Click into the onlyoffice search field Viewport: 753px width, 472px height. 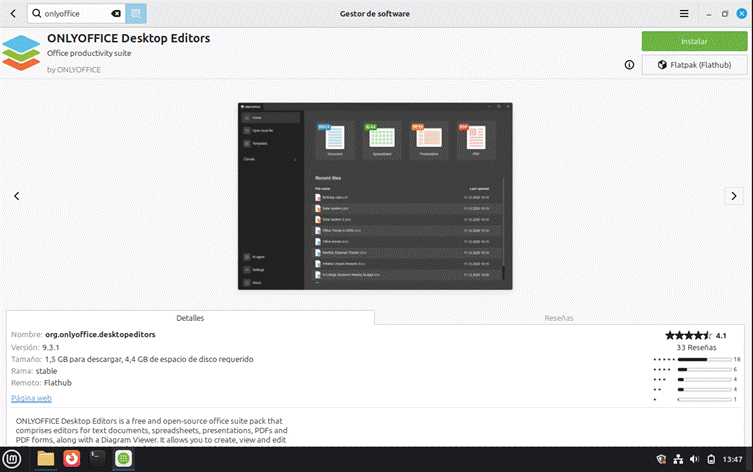[x=77, y=13]
